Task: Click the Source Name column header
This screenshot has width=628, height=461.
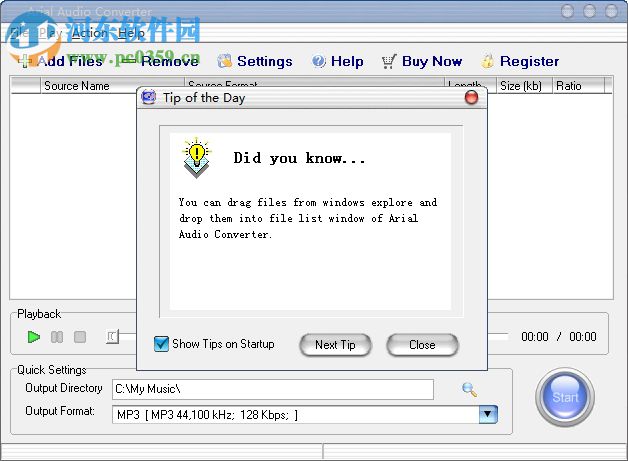Action: 112,86
